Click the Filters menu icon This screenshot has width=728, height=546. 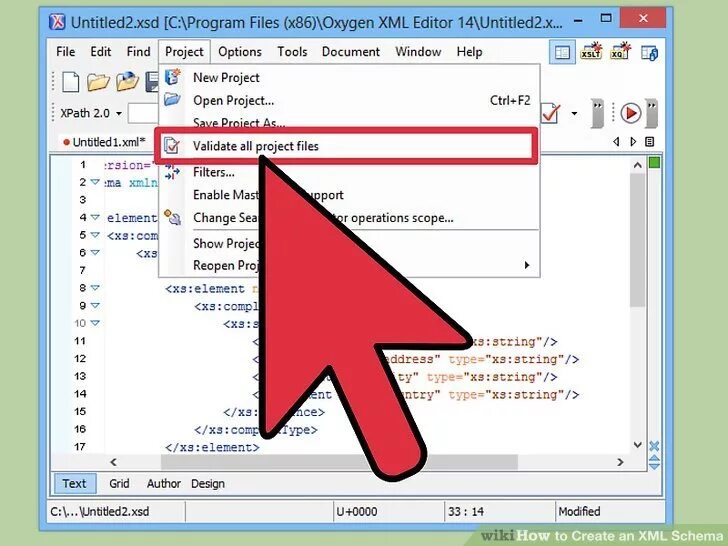[x=172, y=172]
